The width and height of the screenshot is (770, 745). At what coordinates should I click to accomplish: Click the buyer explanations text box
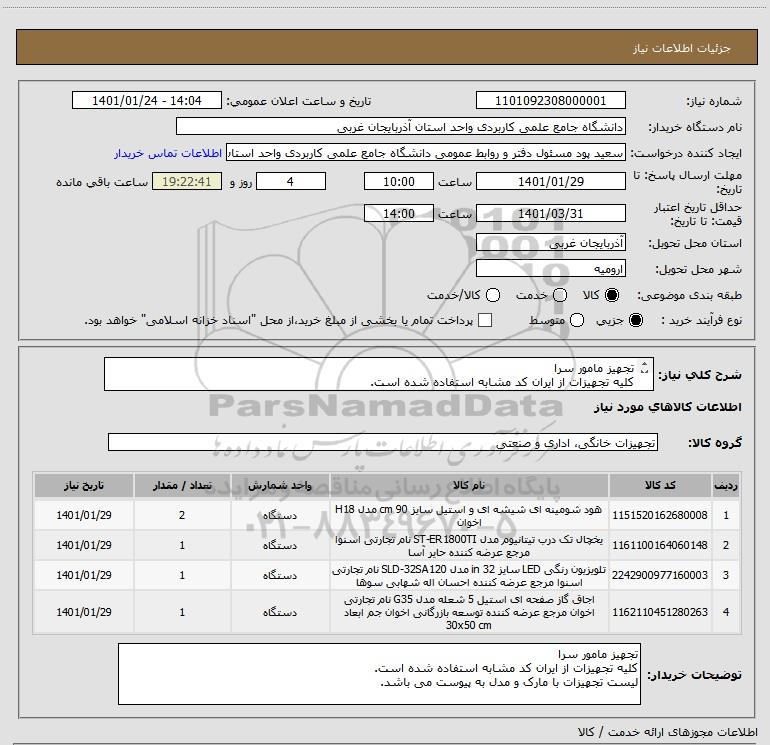click(x=379, y=674)
